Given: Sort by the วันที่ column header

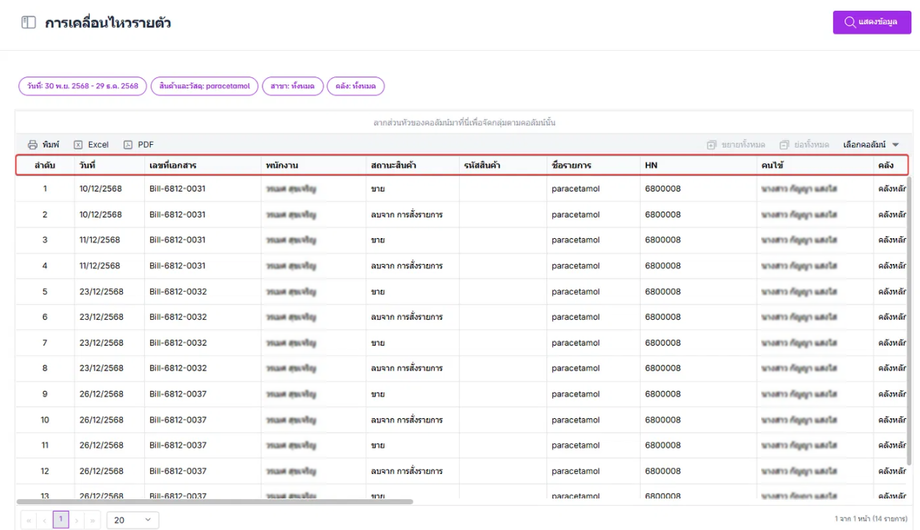Looking at the screenshot, I should [88, 165].
